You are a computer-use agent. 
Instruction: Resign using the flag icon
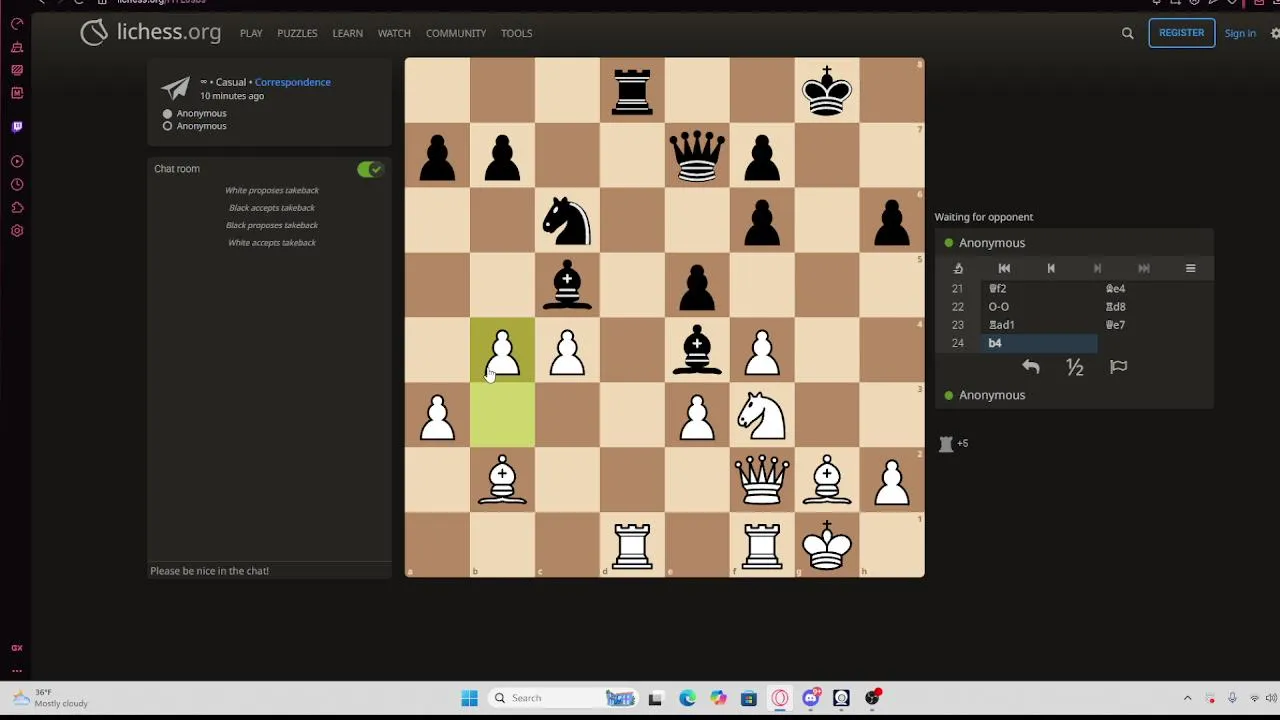[1119, 367]
